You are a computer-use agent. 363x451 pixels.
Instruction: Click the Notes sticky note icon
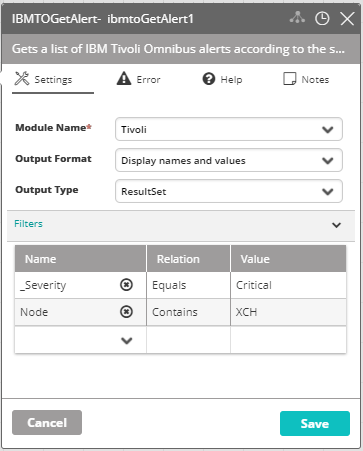pos(289,79)
